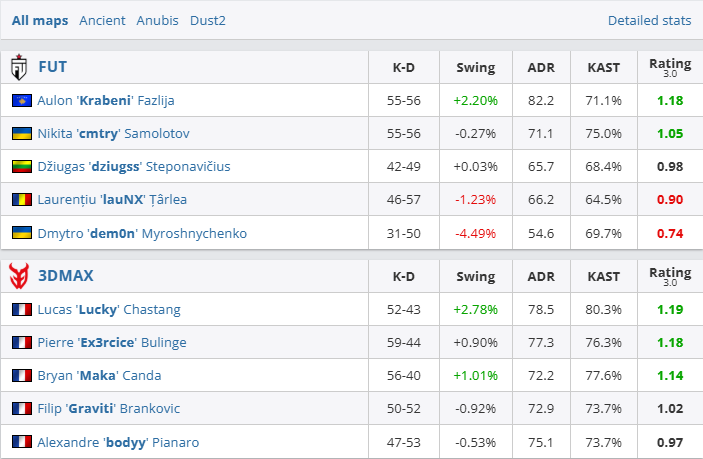703x459 pixels.
Task: Click the Rating 3.0 header for FUT
Action: (670, 68)
